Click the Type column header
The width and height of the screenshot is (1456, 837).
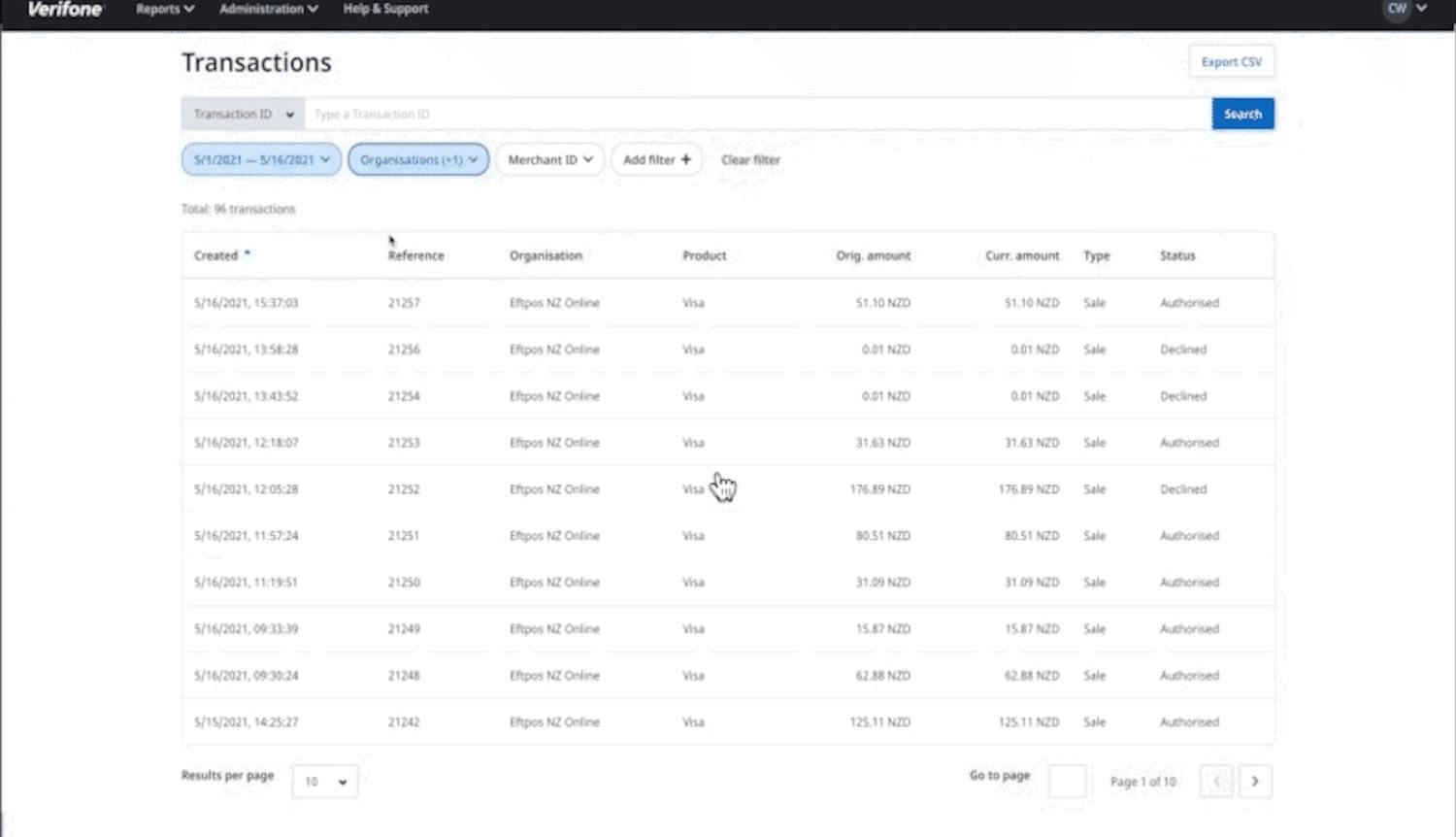point(1096,255)
